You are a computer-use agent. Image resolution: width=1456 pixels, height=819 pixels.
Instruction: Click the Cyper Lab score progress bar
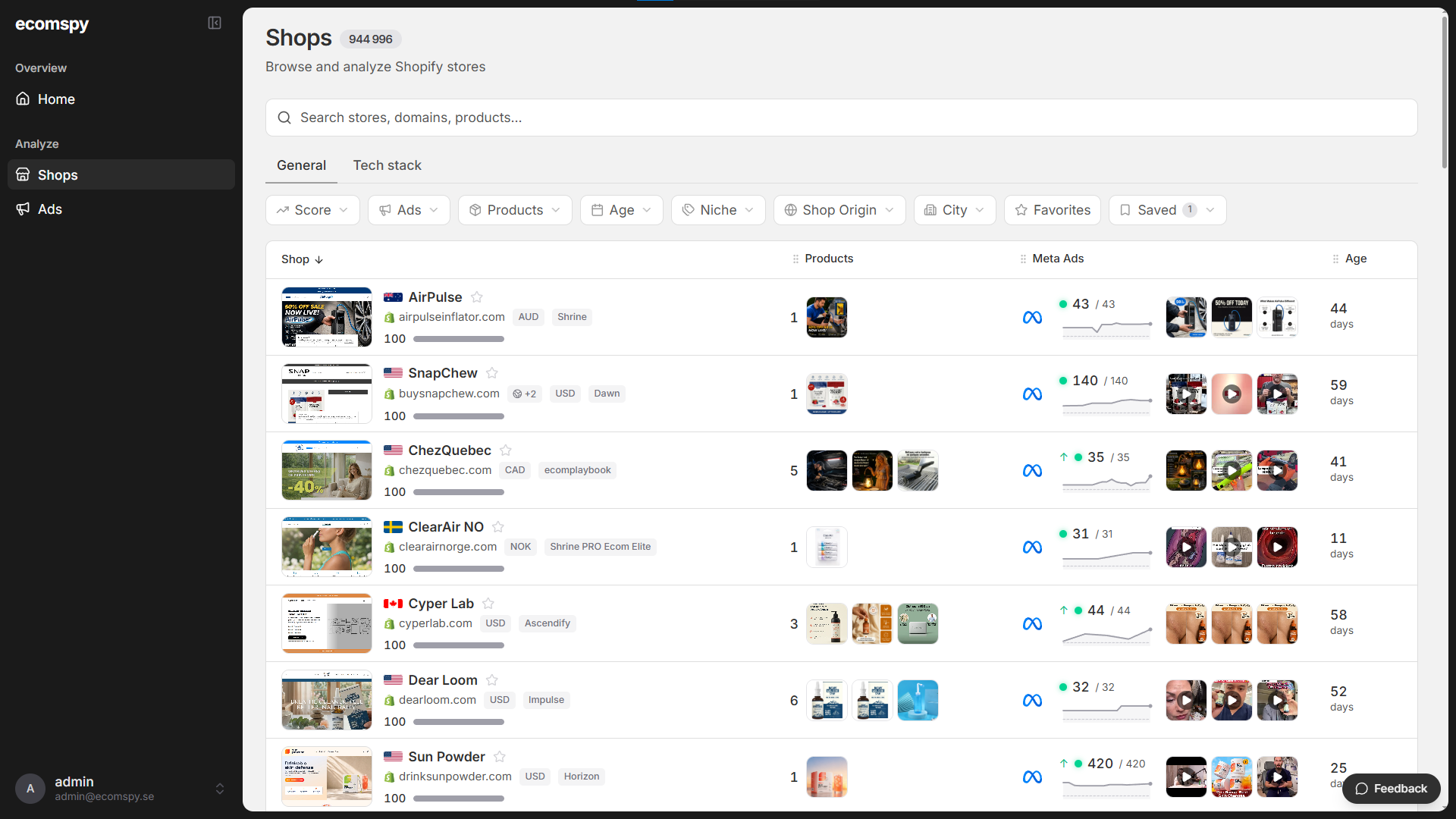[x=459, y=645]
